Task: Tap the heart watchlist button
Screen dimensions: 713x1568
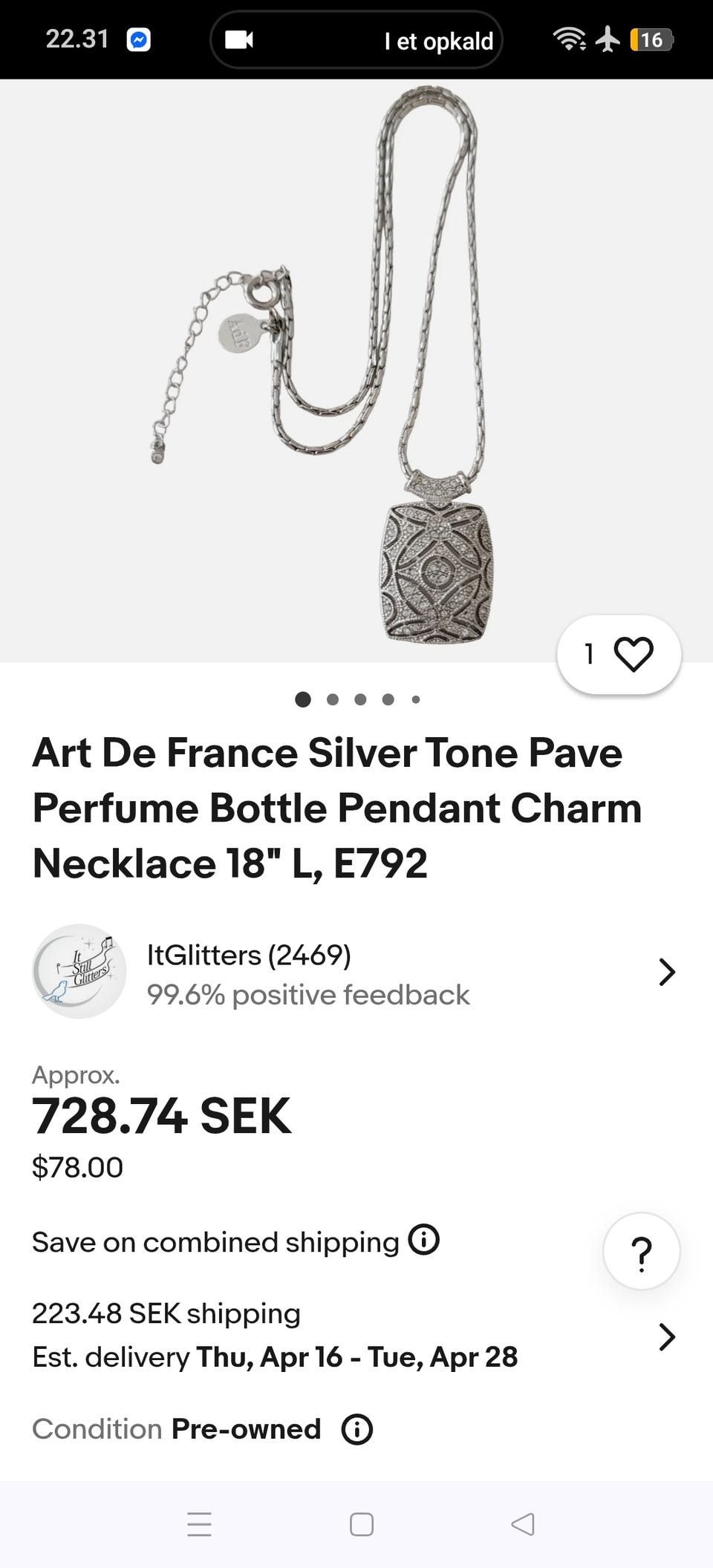Action: [x=632, y=655]
